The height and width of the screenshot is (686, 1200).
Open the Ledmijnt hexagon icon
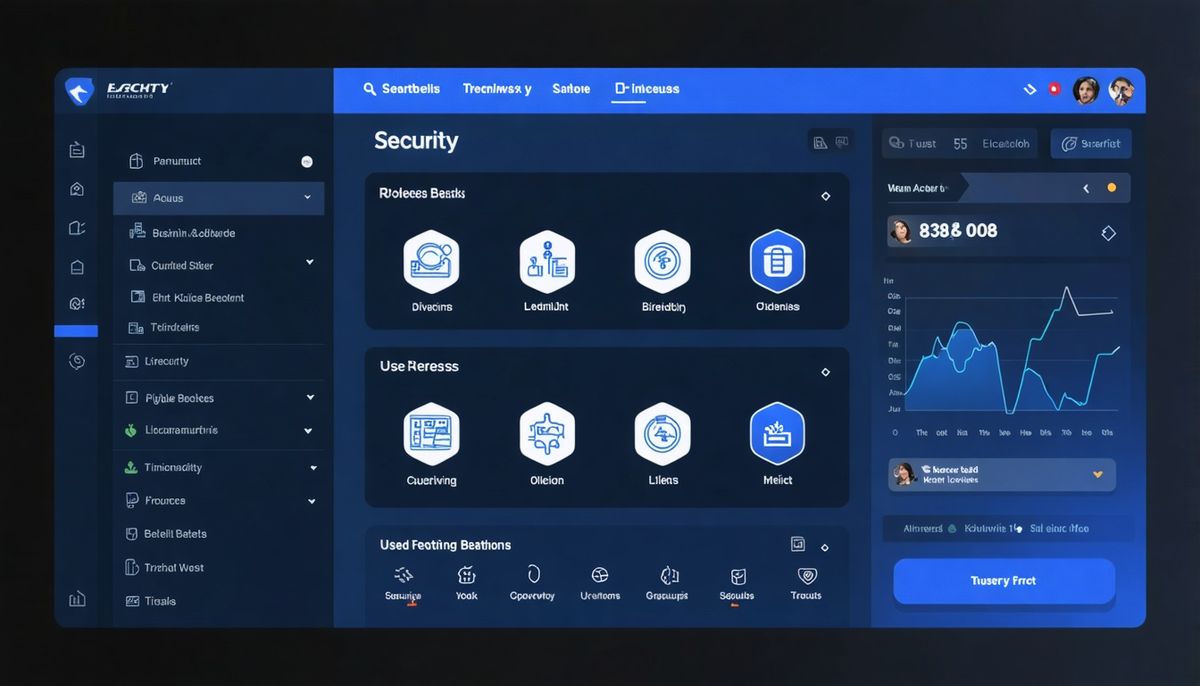tap(547, 263)
